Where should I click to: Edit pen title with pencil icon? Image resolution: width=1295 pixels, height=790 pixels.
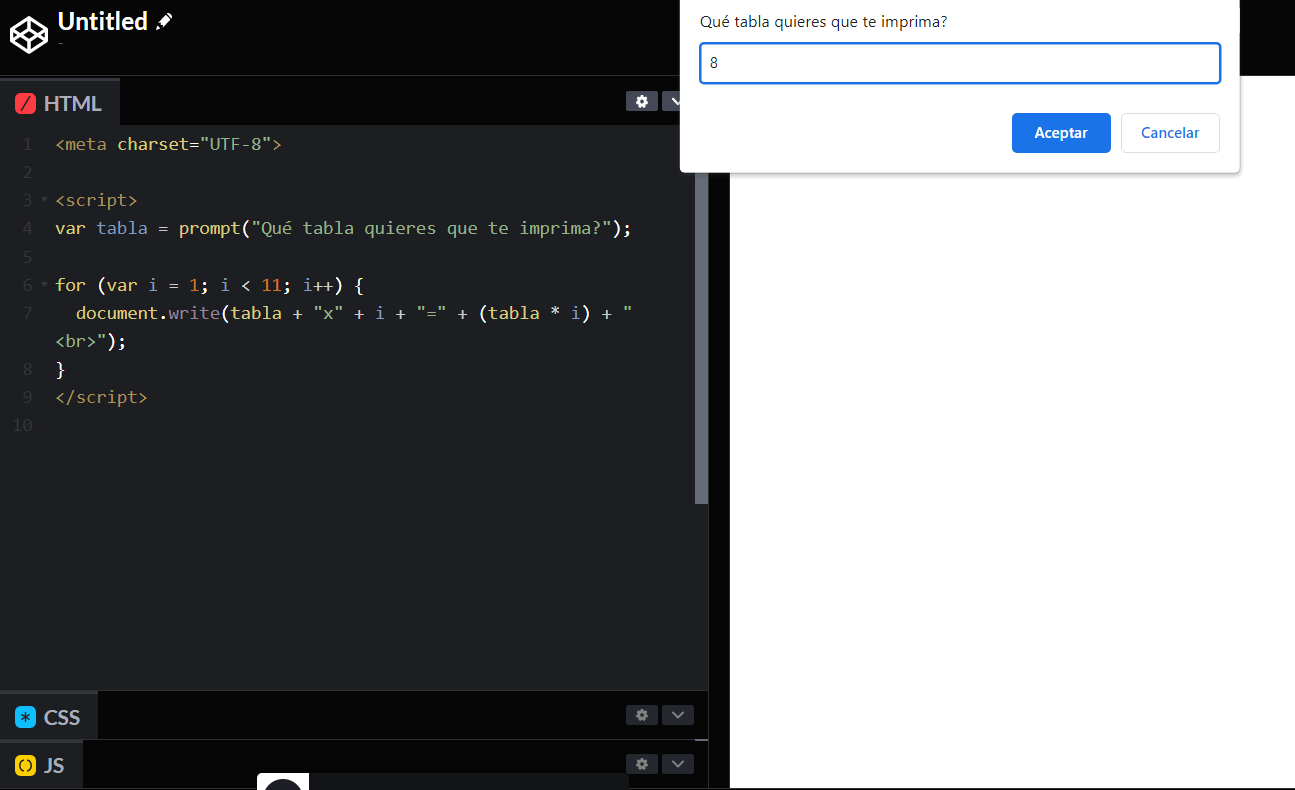[164, 21]
